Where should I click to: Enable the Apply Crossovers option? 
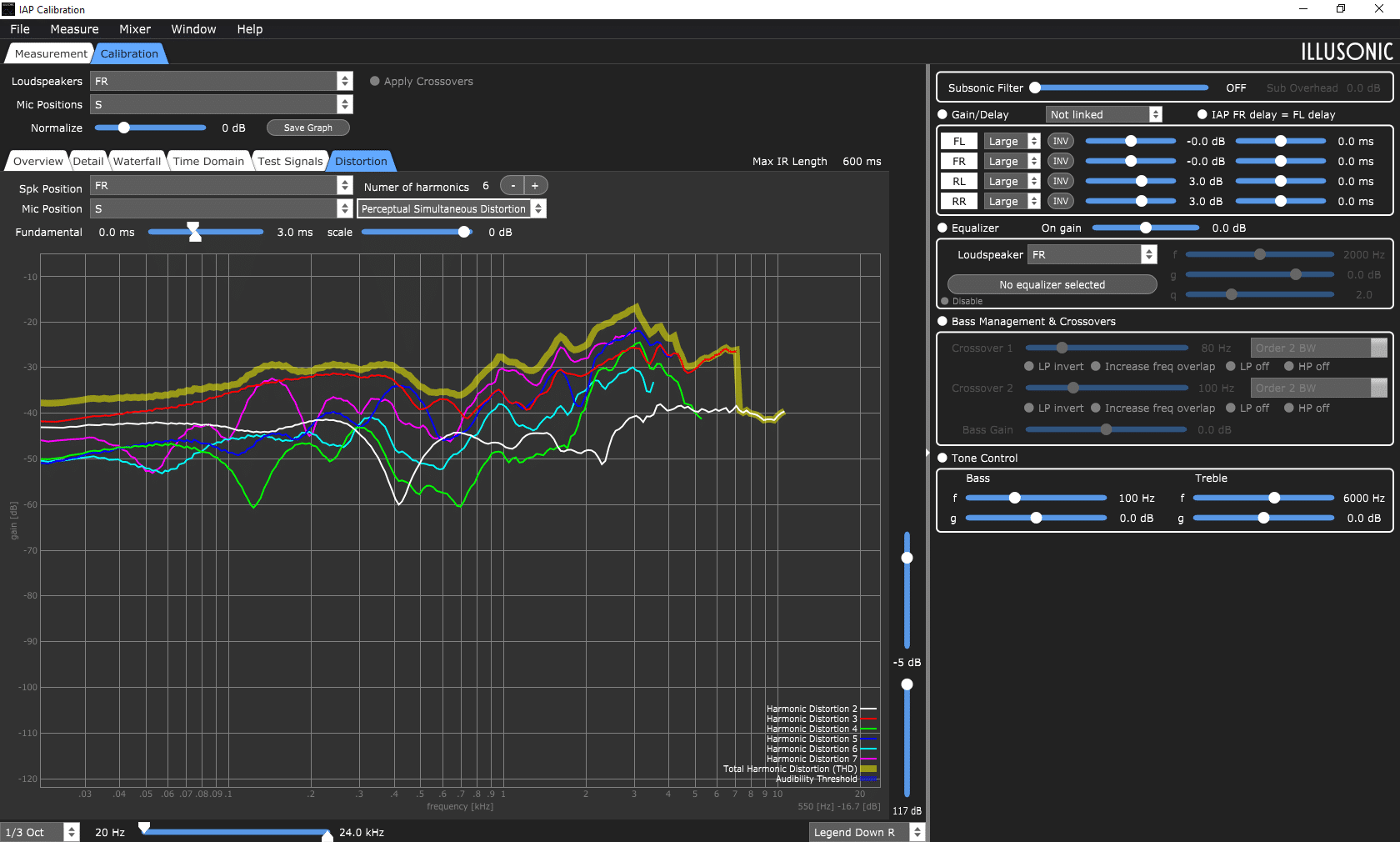pos(375,81)
